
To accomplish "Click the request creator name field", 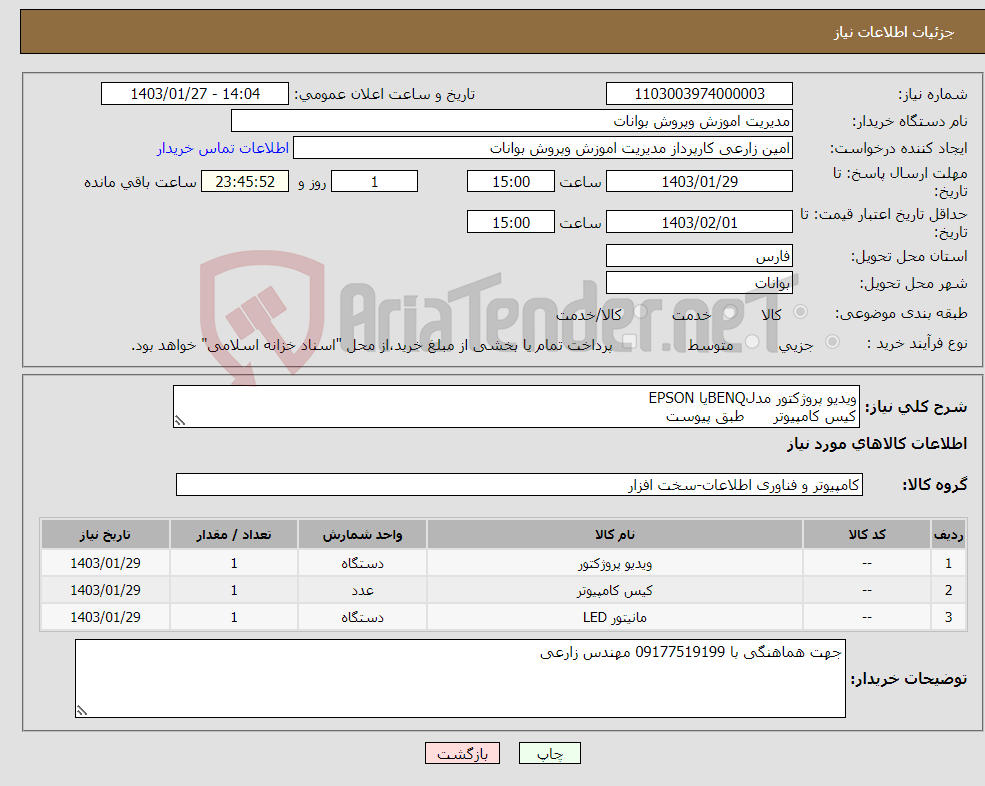I will tap(543, 148).
